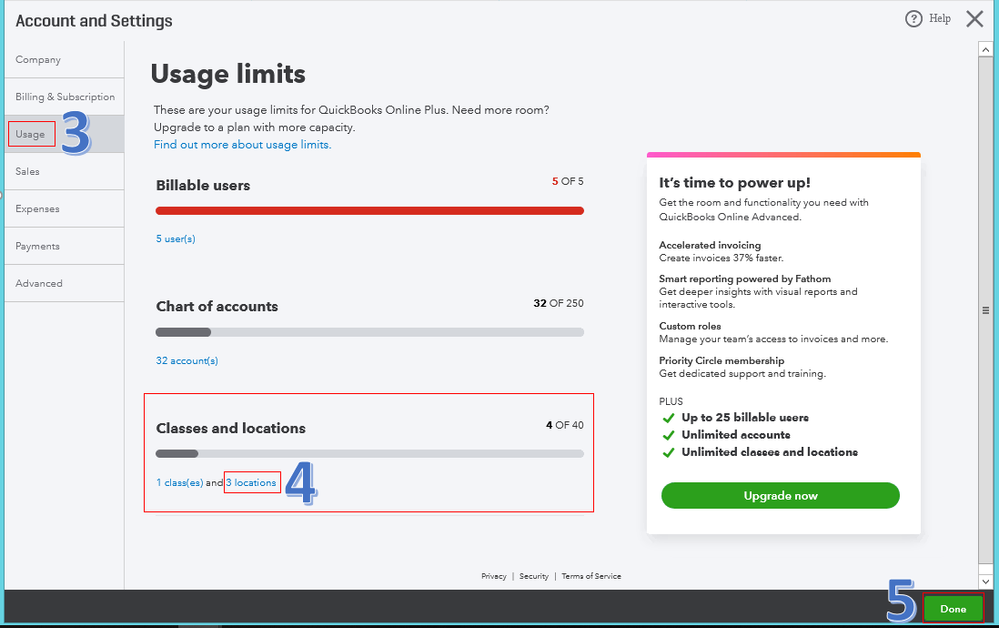Screen dimensions: 999x628
Task: Click the '3 locations' link
Action: [251, 483]
